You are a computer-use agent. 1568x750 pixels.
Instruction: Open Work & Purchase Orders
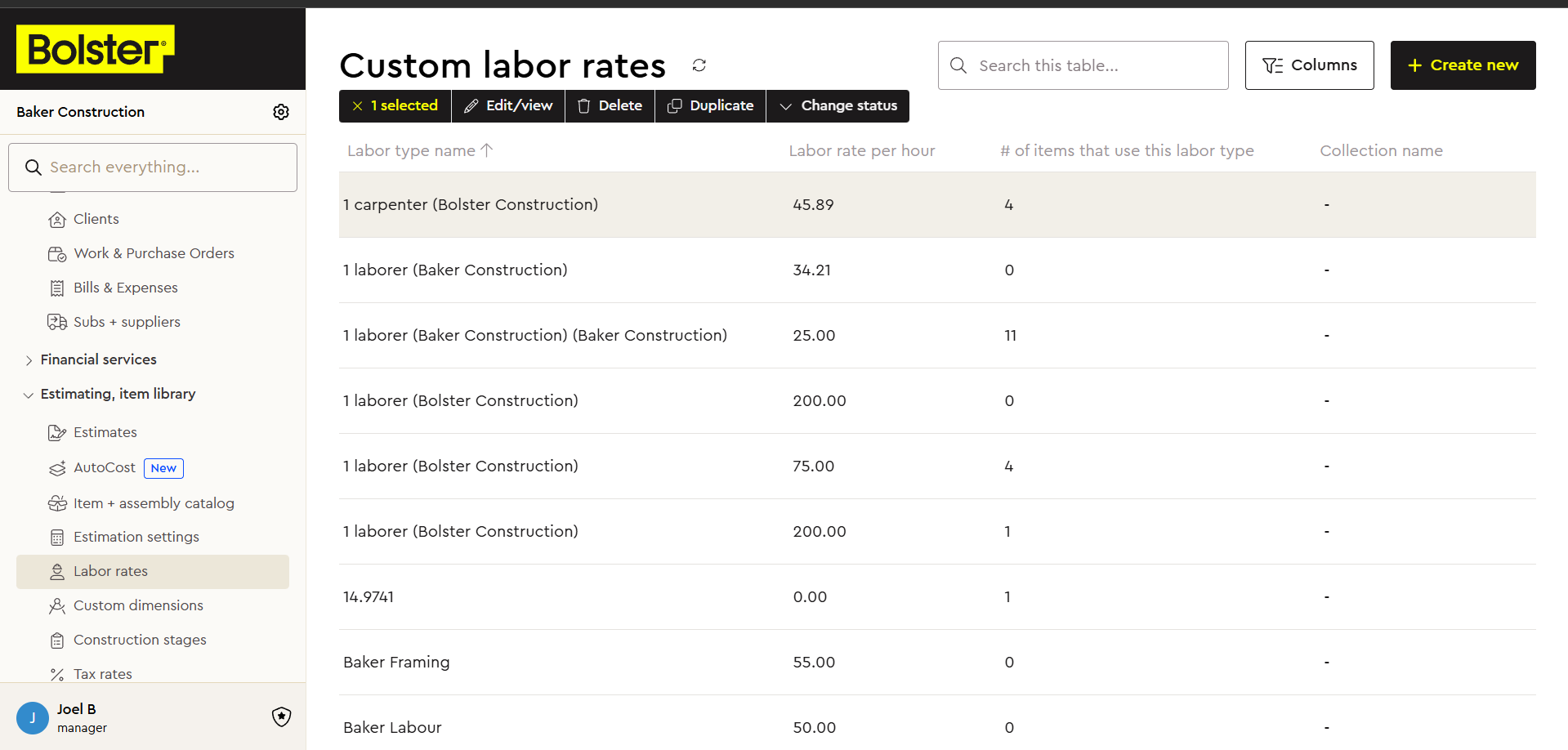point(153,253)
